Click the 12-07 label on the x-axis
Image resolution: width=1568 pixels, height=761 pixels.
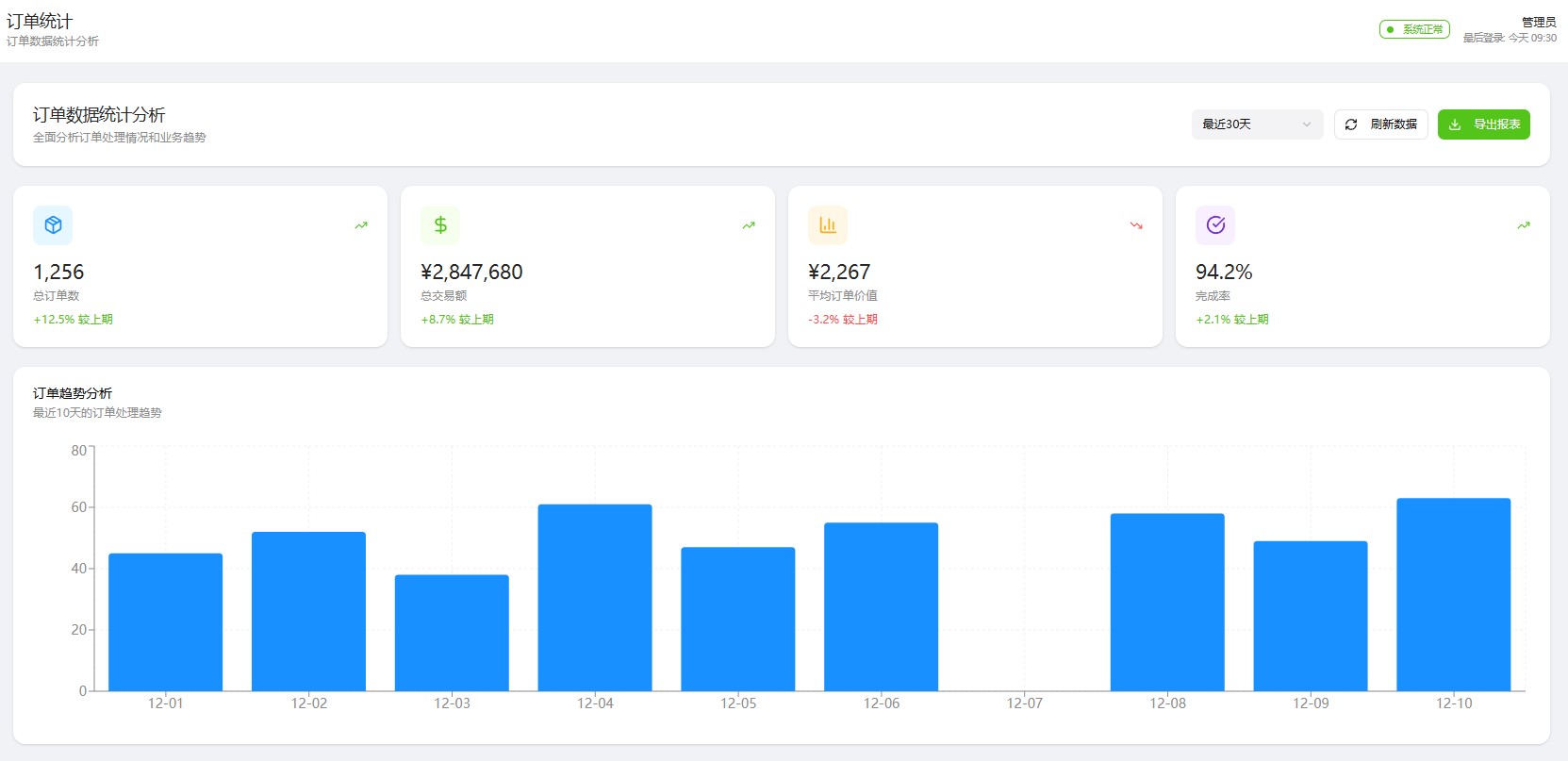click(1025, 703)
